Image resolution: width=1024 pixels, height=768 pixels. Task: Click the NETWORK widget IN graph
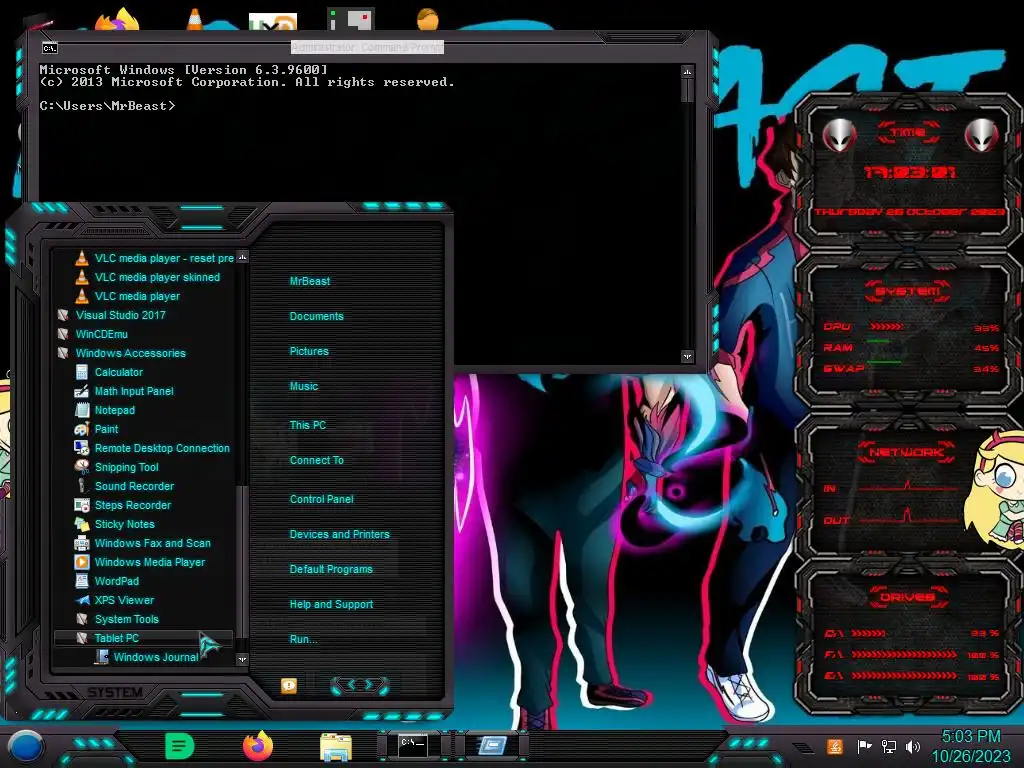(906, 487)
